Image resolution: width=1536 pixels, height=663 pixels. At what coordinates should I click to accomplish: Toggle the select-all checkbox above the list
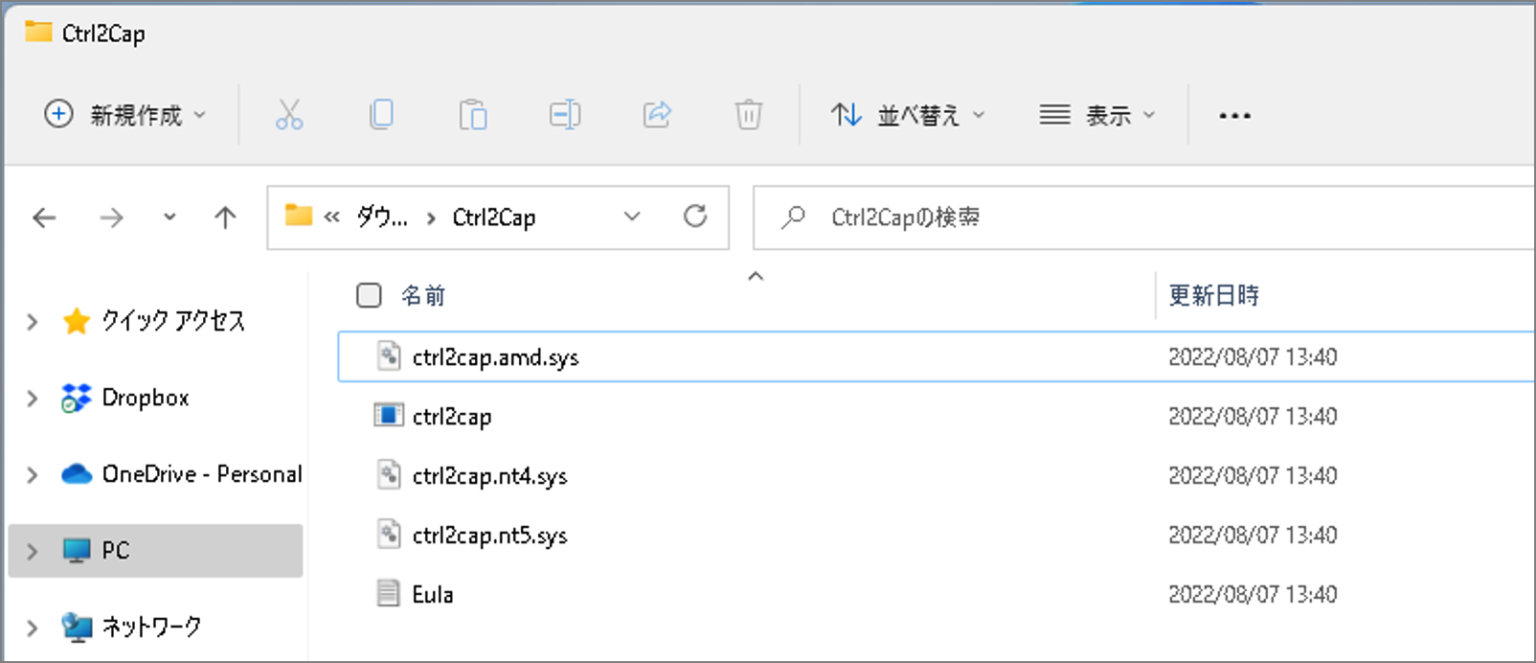(x=369, y=295)
